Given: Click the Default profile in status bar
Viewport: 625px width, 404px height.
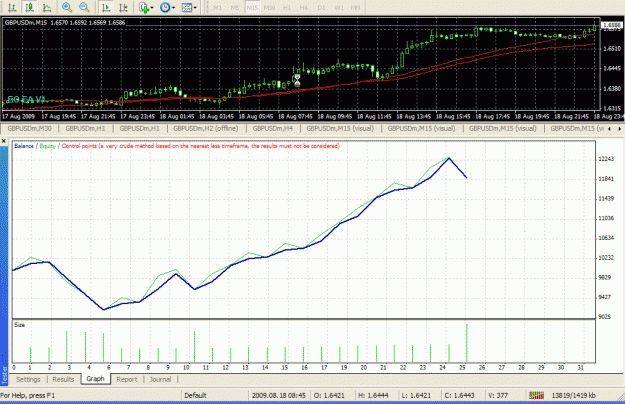Looking at the screenshot, I should pos(195,395).
